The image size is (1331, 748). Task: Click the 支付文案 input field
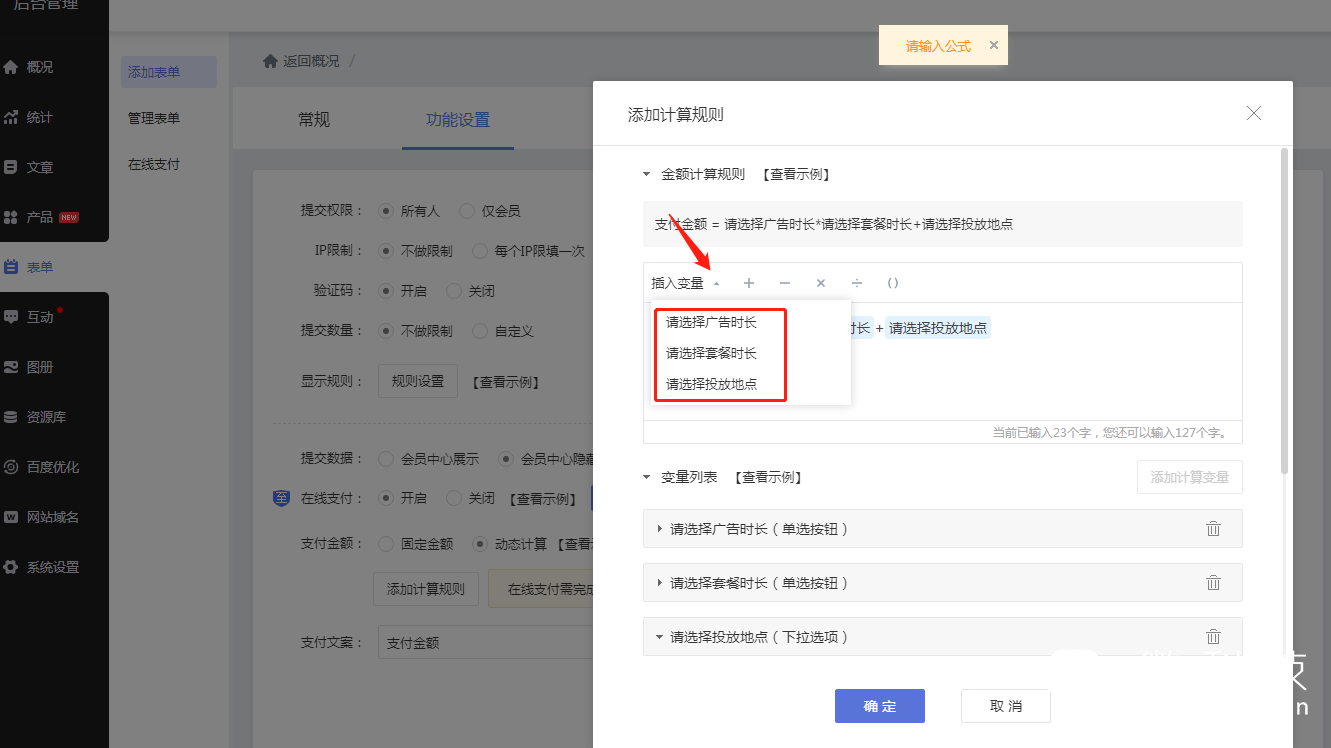[485, 643]
